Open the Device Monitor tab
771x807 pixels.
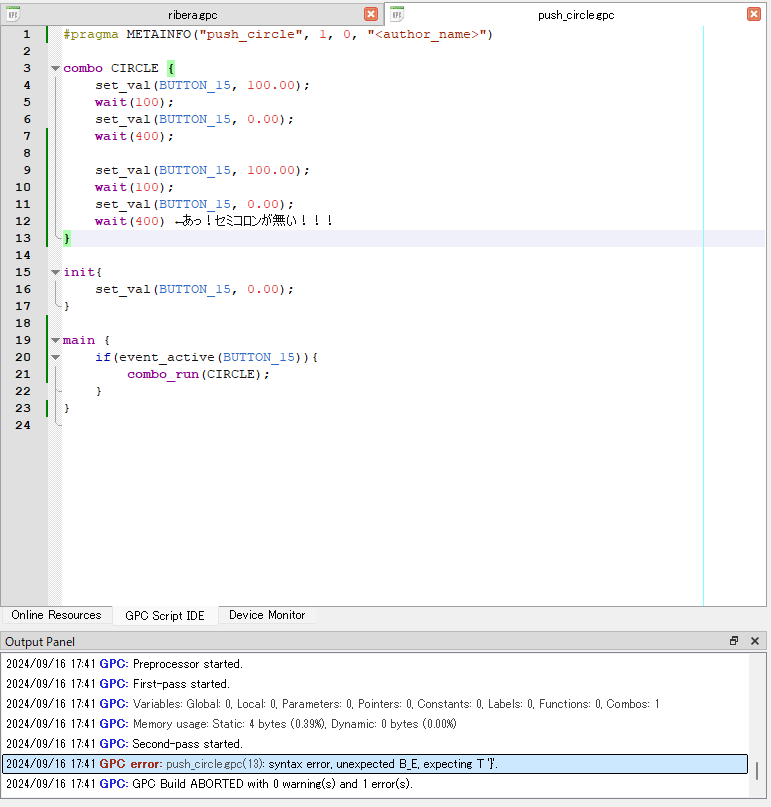coord(267,615)
